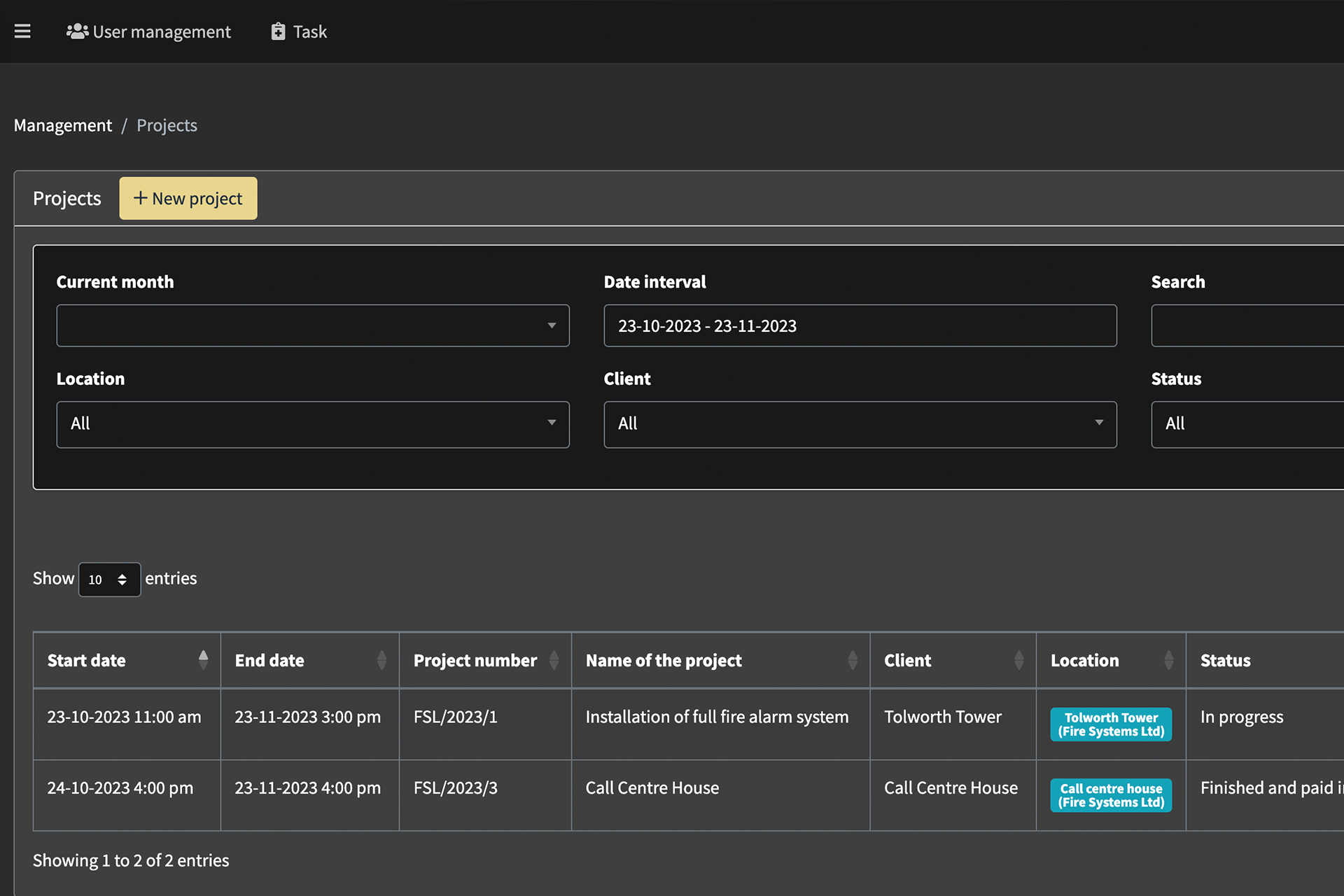This screenshot has height=896, width=1344.
Task: Sort by Project number column arrows
Action: [554, 660]
